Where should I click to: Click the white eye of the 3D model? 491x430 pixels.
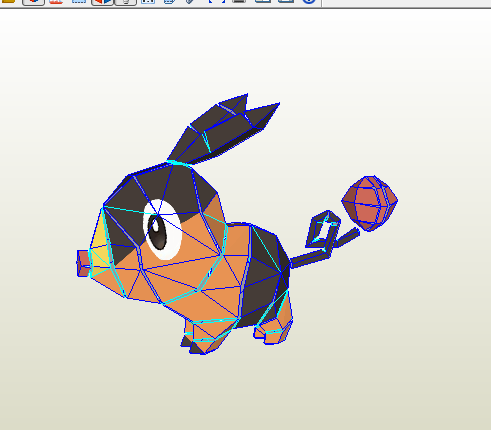[163, 229]
